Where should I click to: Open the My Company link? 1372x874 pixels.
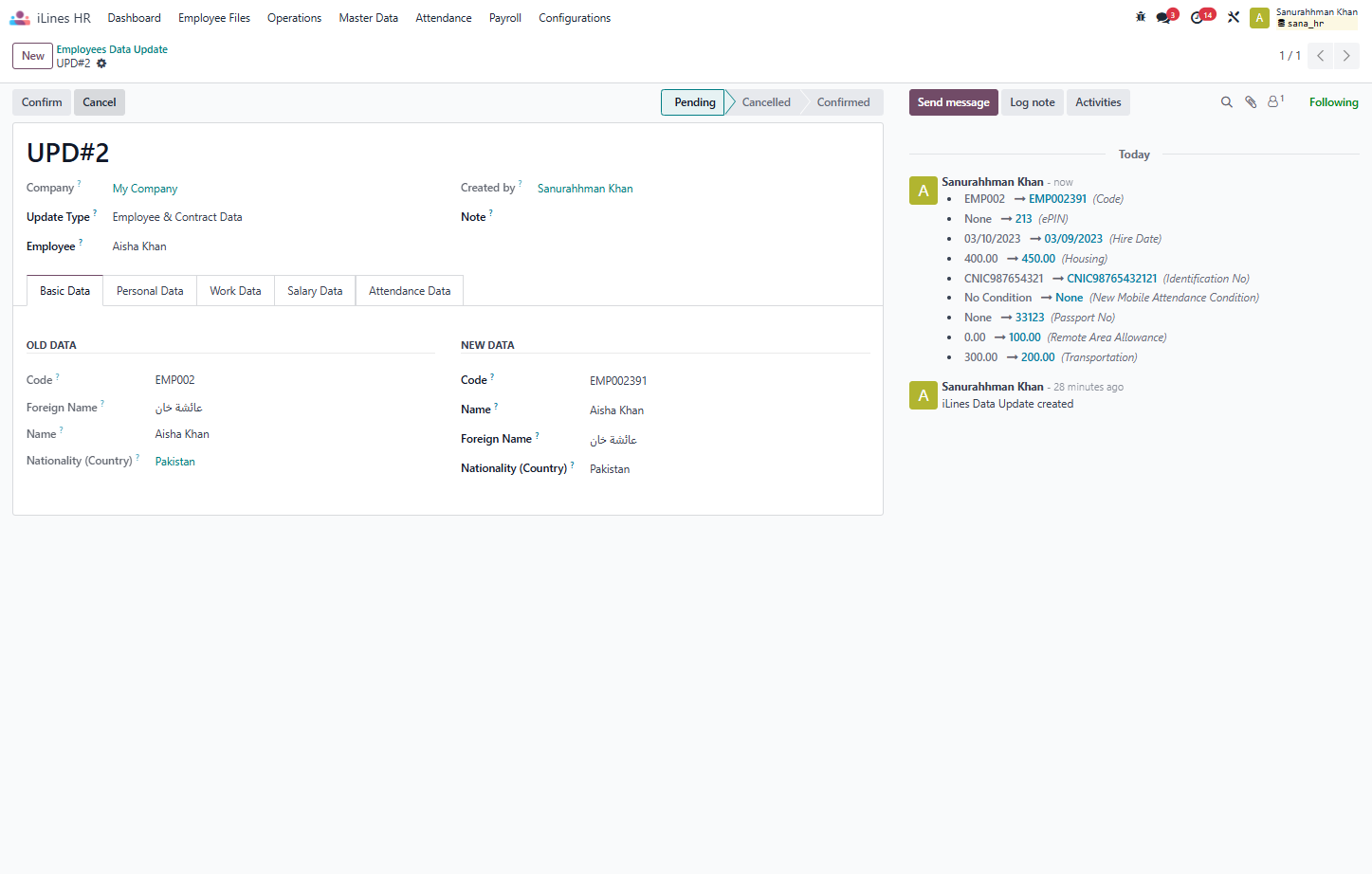point(145,189)
